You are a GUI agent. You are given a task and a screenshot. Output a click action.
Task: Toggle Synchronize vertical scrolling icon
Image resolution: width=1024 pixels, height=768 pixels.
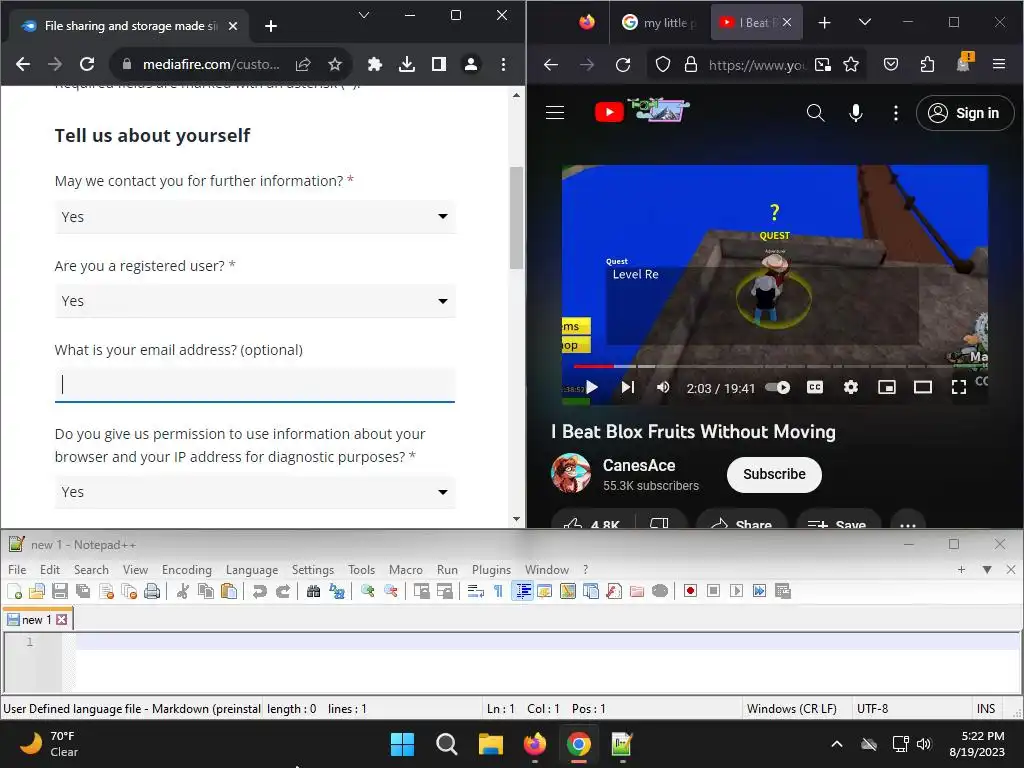pyautogui.click(x=421, y=591)
